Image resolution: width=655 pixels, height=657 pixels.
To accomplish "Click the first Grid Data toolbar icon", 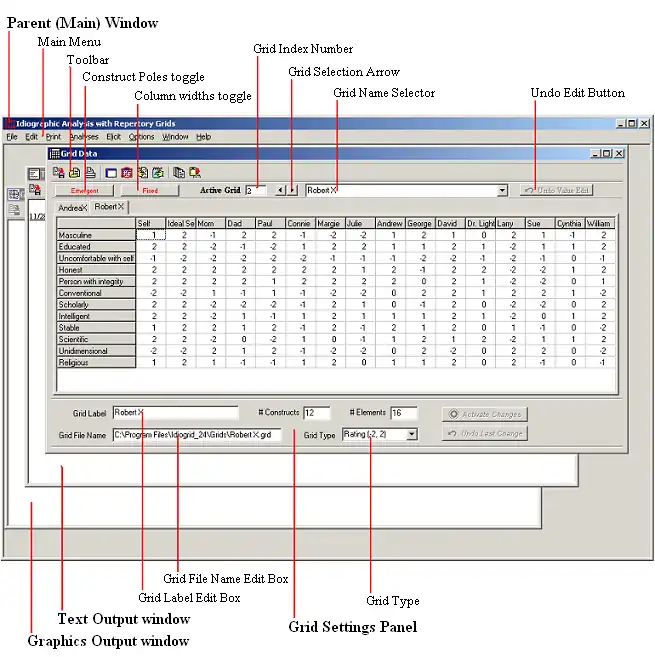I will tap(59, 172).
